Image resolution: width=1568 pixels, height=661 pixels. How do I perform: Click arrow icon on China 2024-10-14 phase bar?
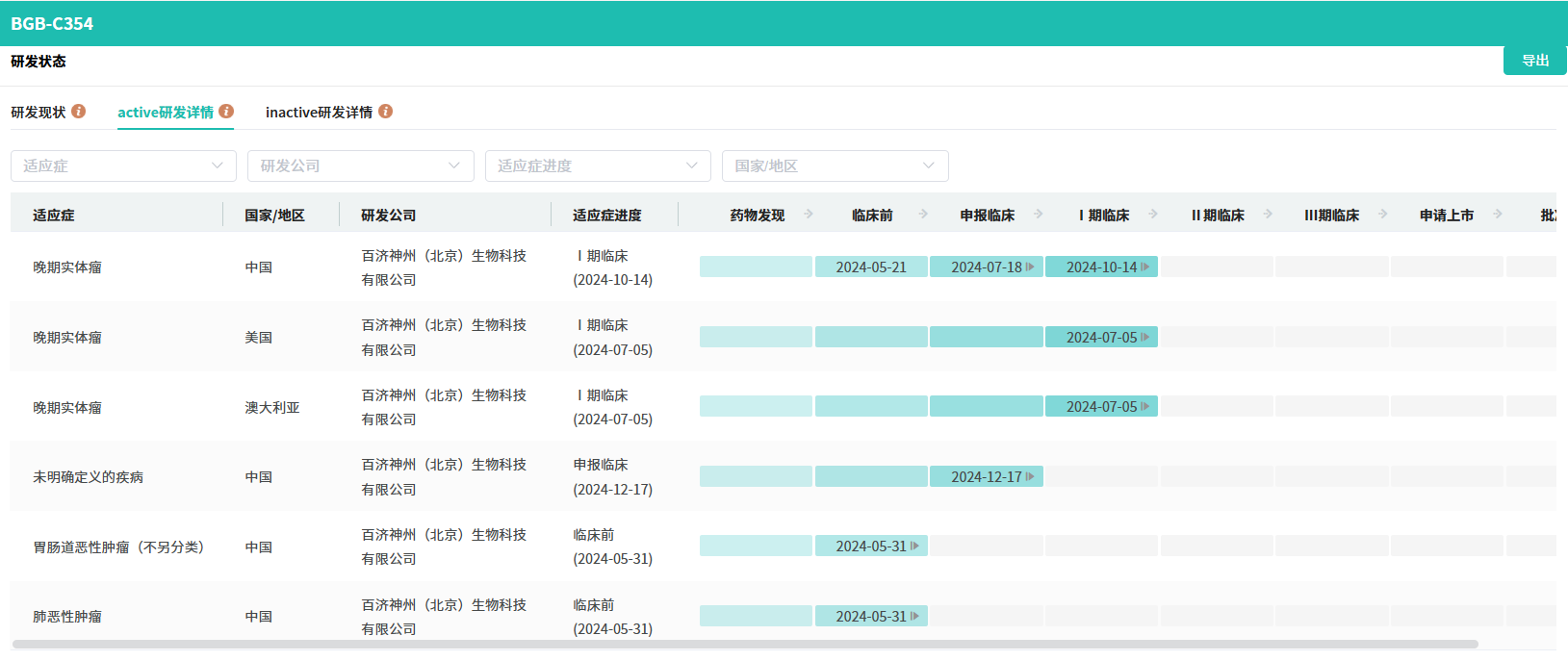coord(1145,267)
